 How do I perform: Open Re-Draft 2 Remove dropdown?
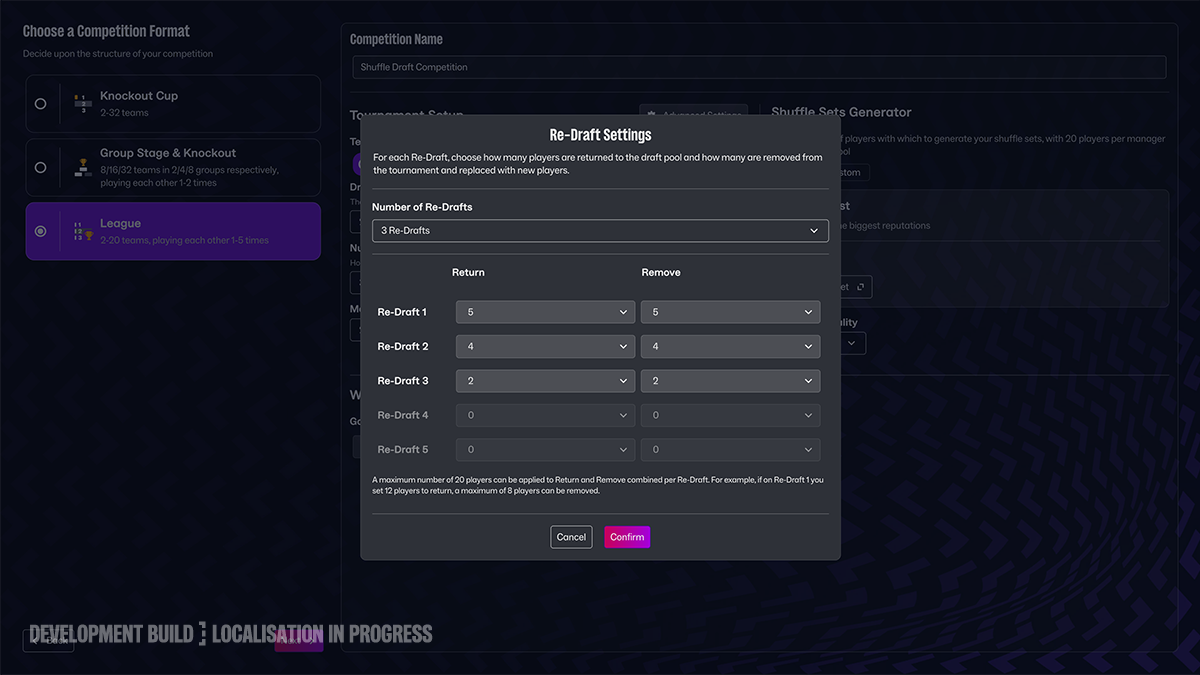click(x=730, y=346)
